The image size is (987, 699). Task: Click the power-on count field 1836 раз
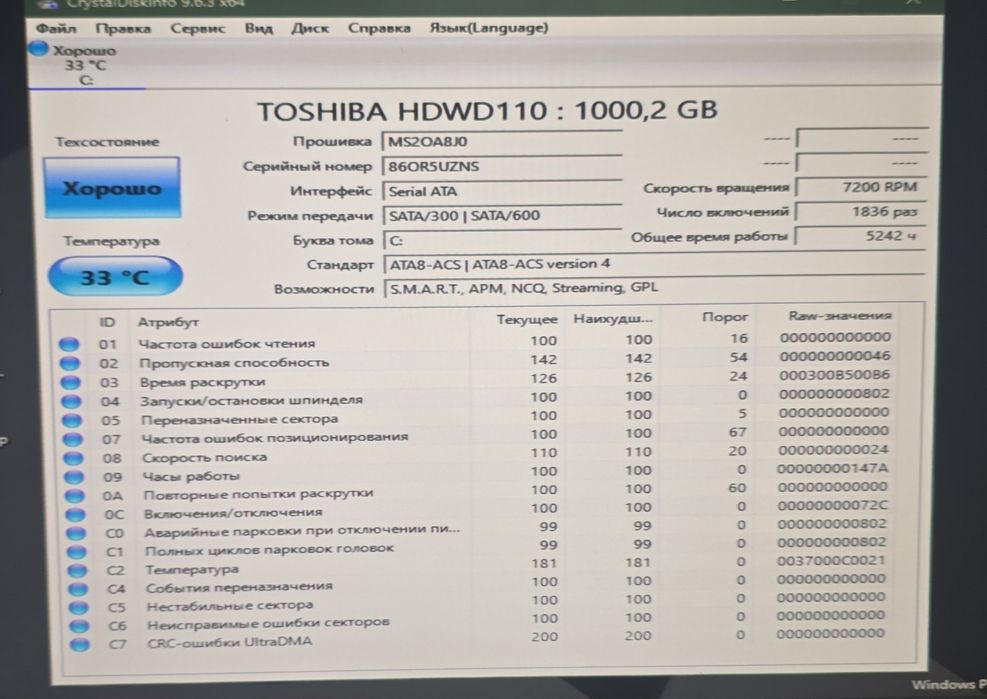click(x=860, y=212)
